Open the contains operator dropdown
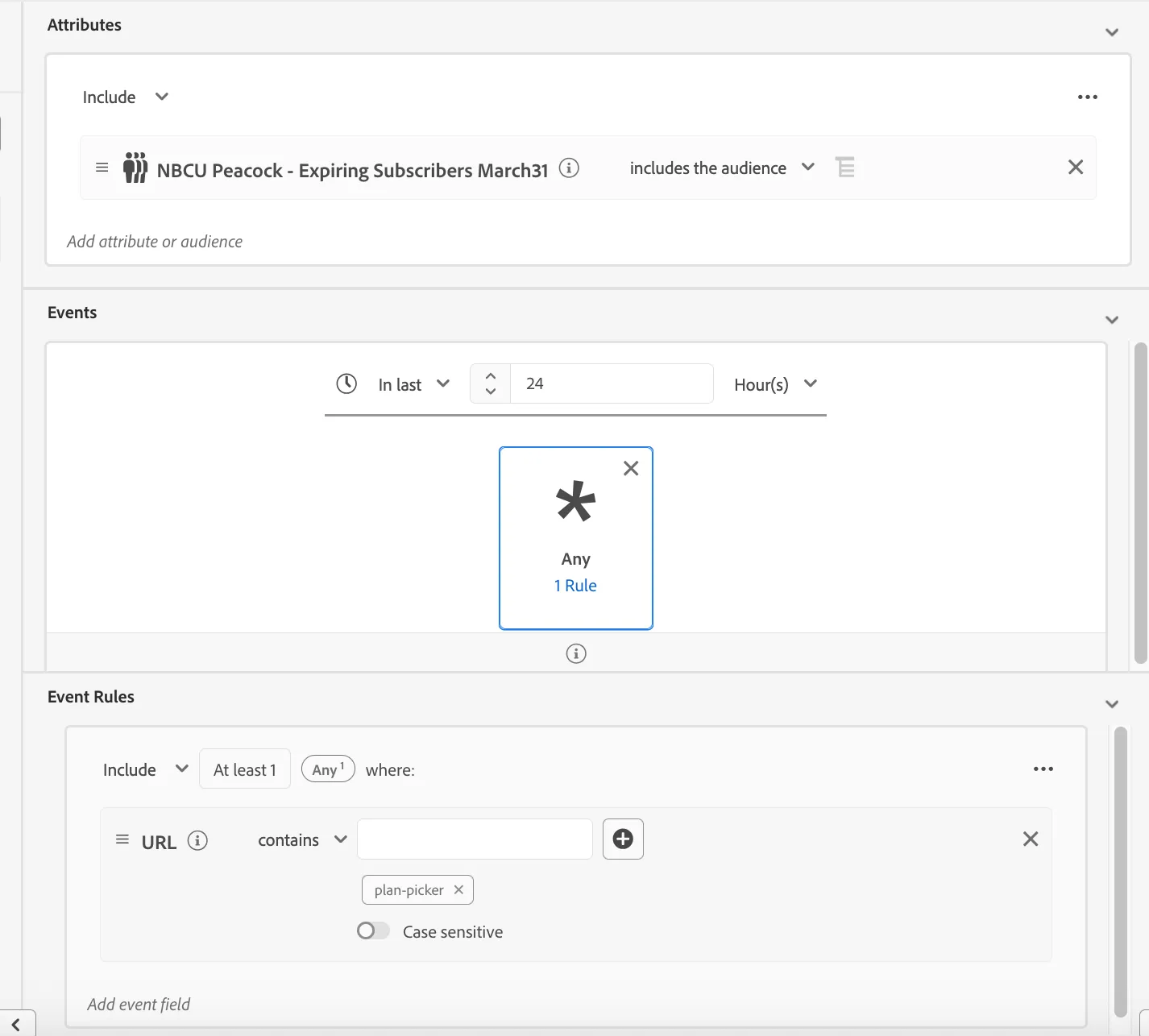 point(302,840)
